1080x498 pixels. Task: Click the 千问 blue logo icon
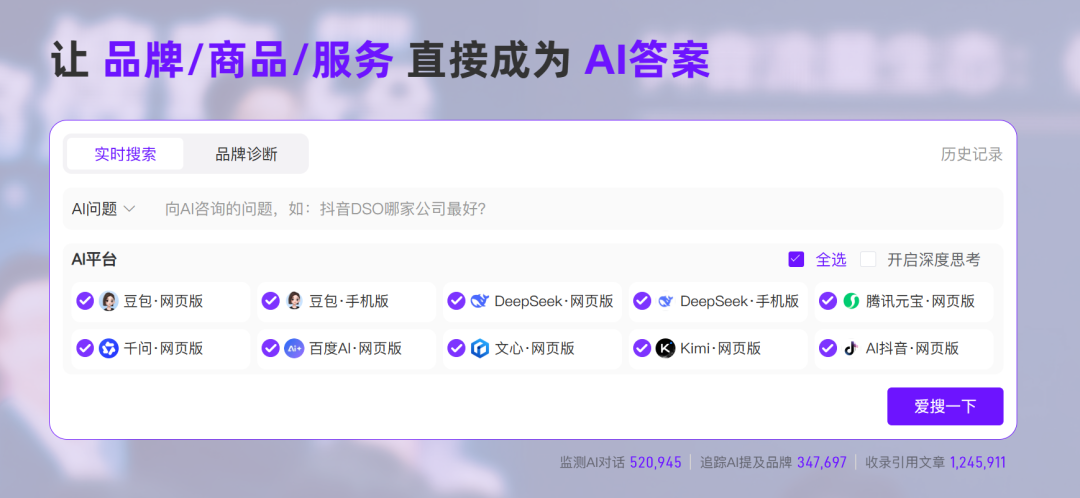[109, 348]
